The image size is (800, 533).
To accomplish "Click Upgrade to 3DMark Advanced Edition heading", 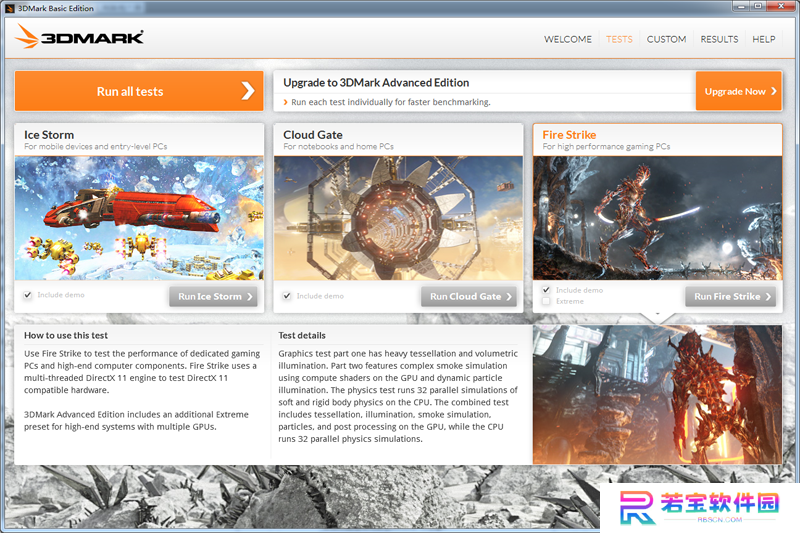I will 376,83.
